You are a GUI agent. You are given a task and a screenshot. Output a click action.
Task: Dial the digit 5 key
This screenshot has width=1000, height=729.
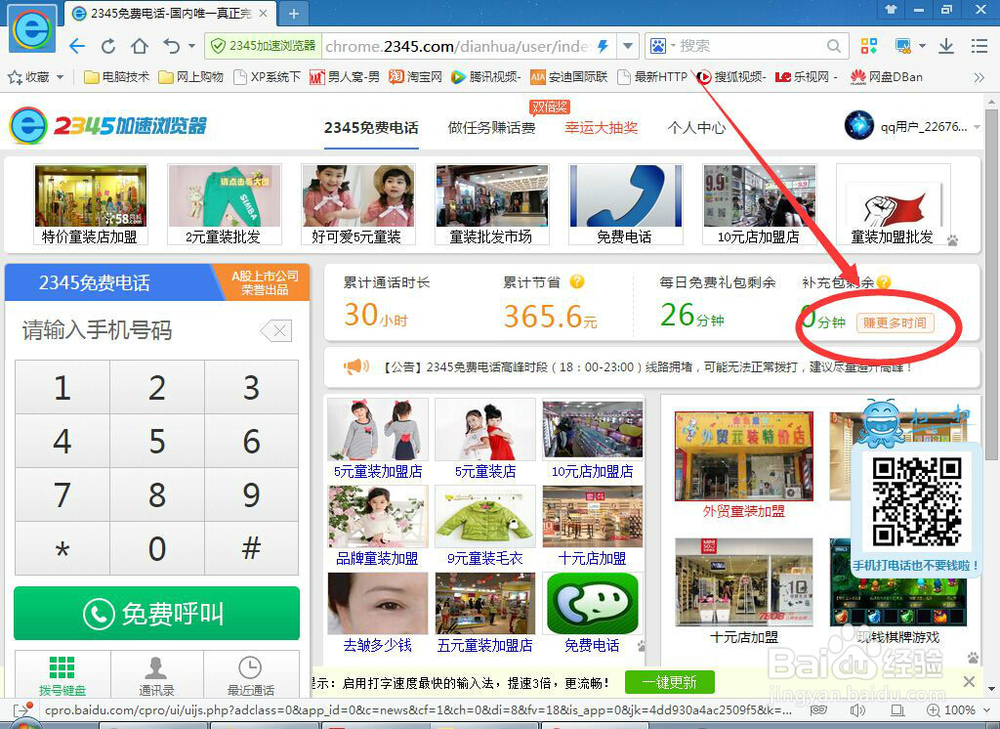(x=157, y=441)
